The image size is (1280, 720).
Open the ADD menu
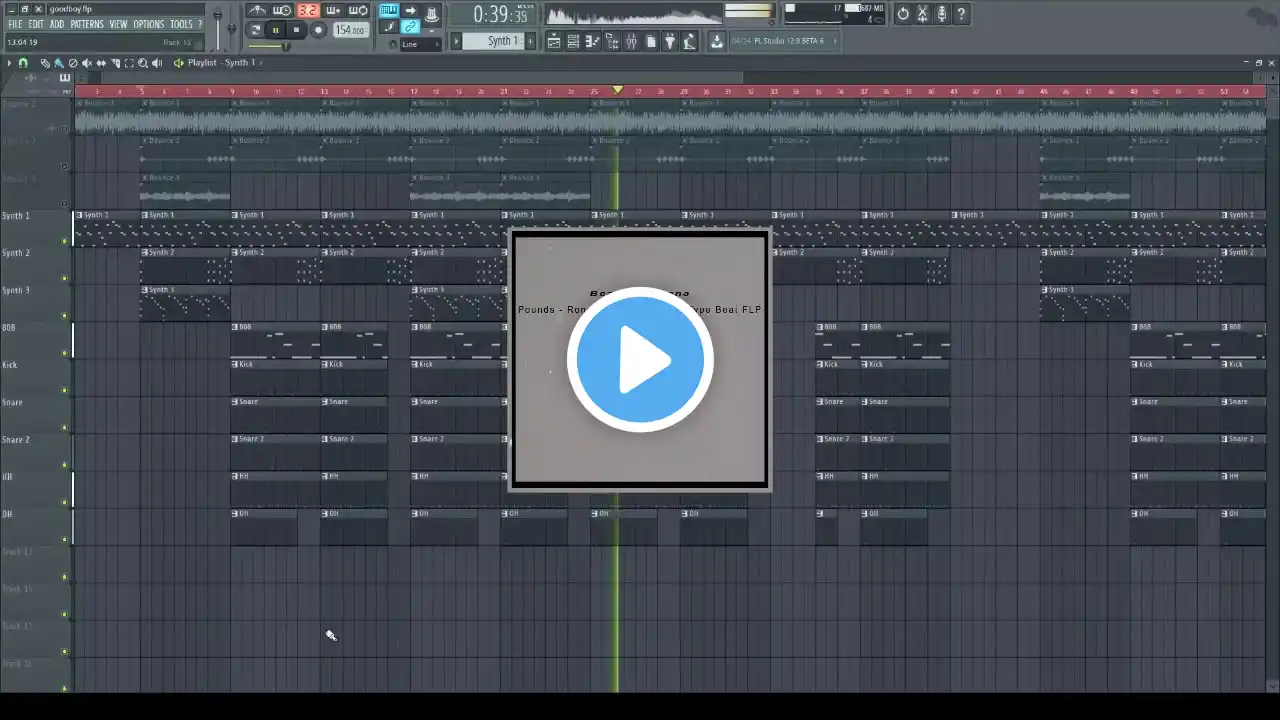[57, 24]
